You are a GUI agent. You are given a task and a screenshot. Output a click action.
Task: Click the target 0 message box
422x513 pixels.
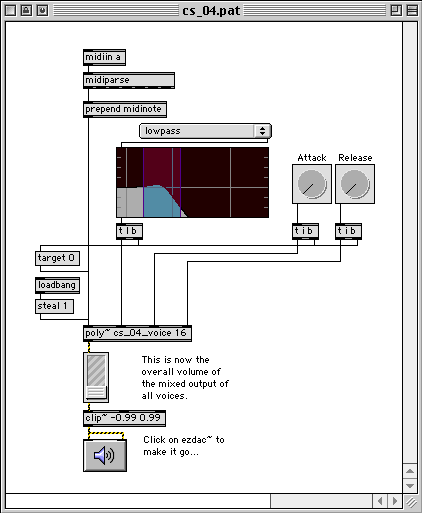pyautogui.click(x=57, y=258)
